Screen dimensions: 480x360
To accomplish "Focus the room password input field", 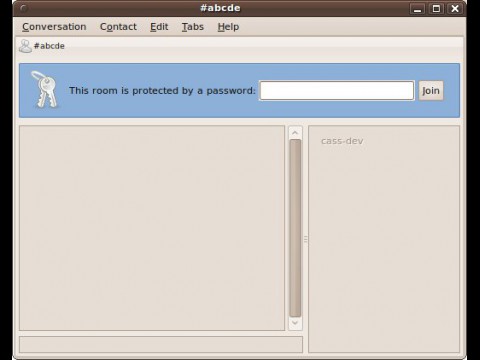I will (337, 90).
